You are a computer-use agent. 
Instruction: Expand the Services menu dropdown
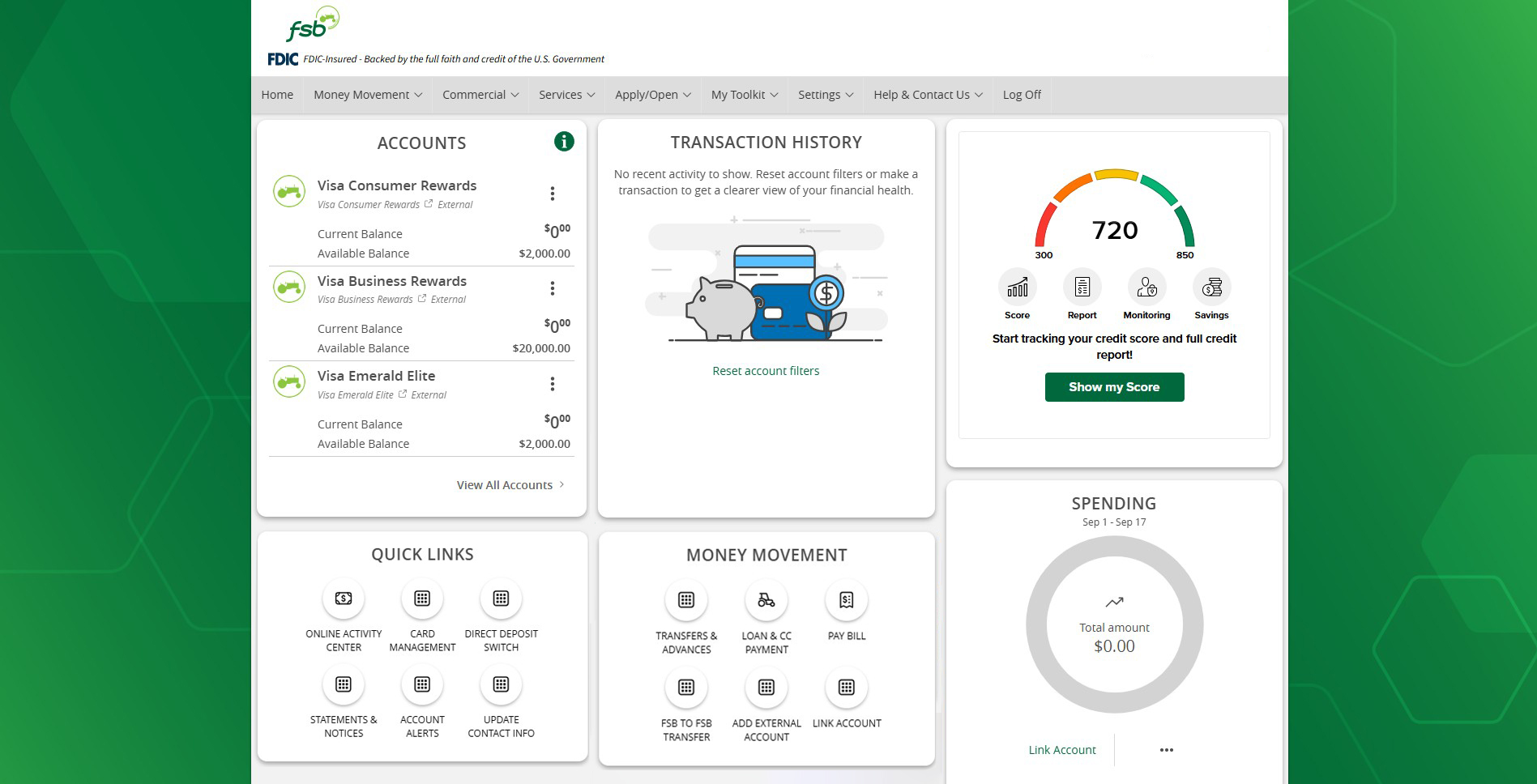point(566,94)
